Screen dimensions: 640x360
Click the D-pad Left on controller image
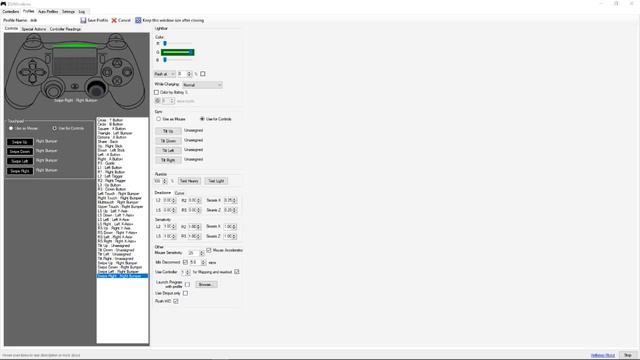pyautogui.click(x=25, y=72)
